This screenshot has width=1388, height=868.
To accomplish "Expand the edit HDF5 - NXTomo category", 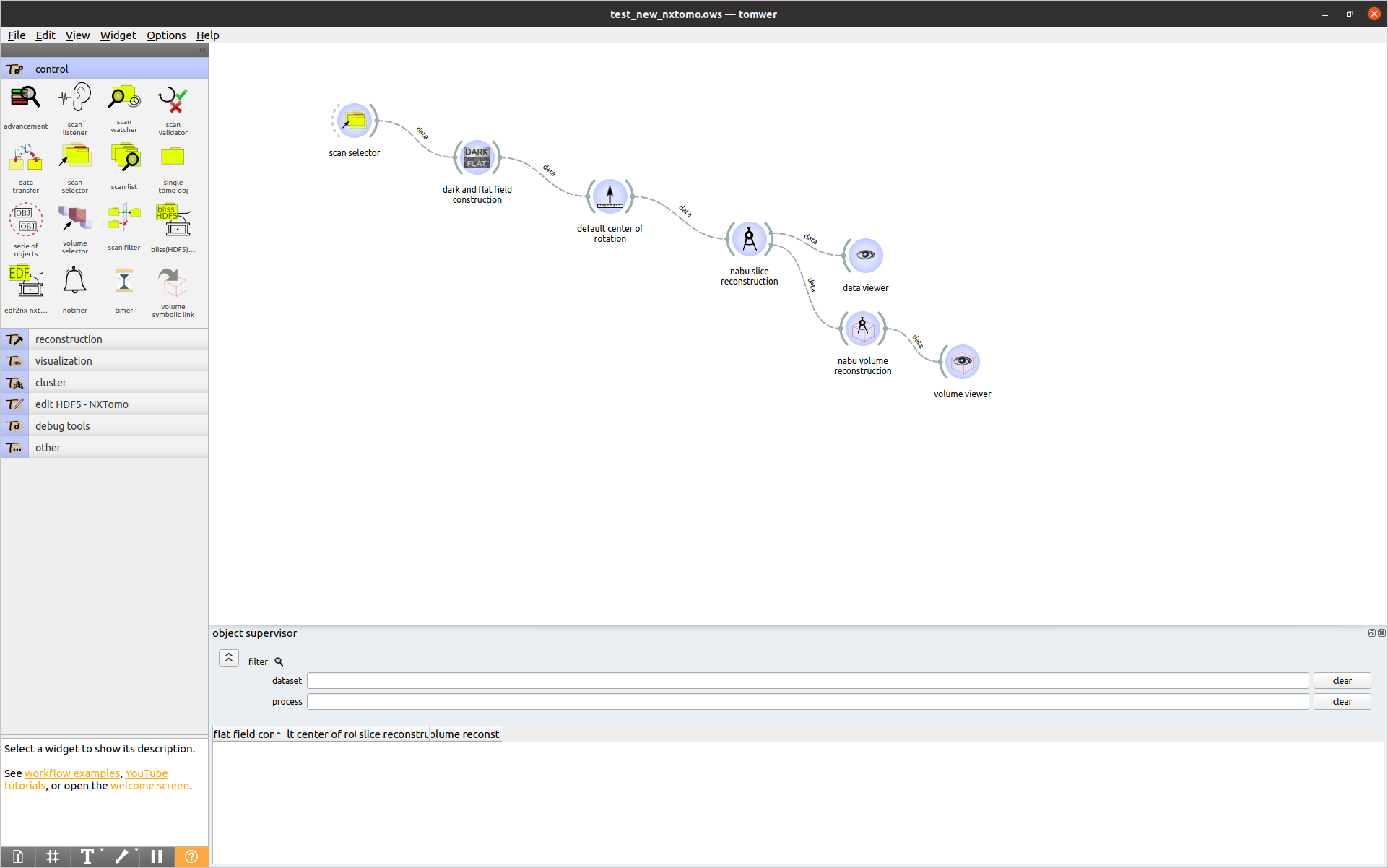I will pos(103,404).
